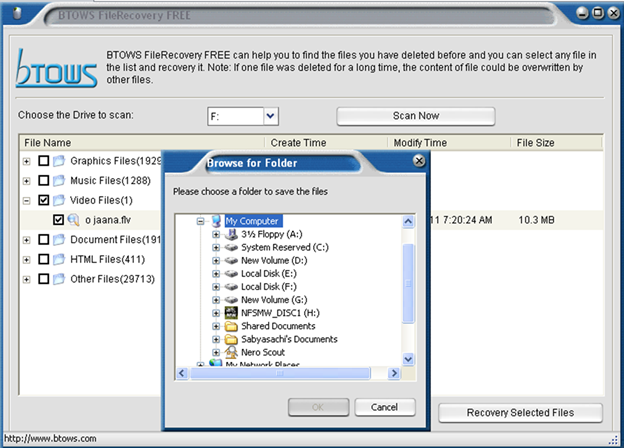Screen dimensions: 624x448
Task: Sort by Create Time column header
Action: click(x=326, y=143)
